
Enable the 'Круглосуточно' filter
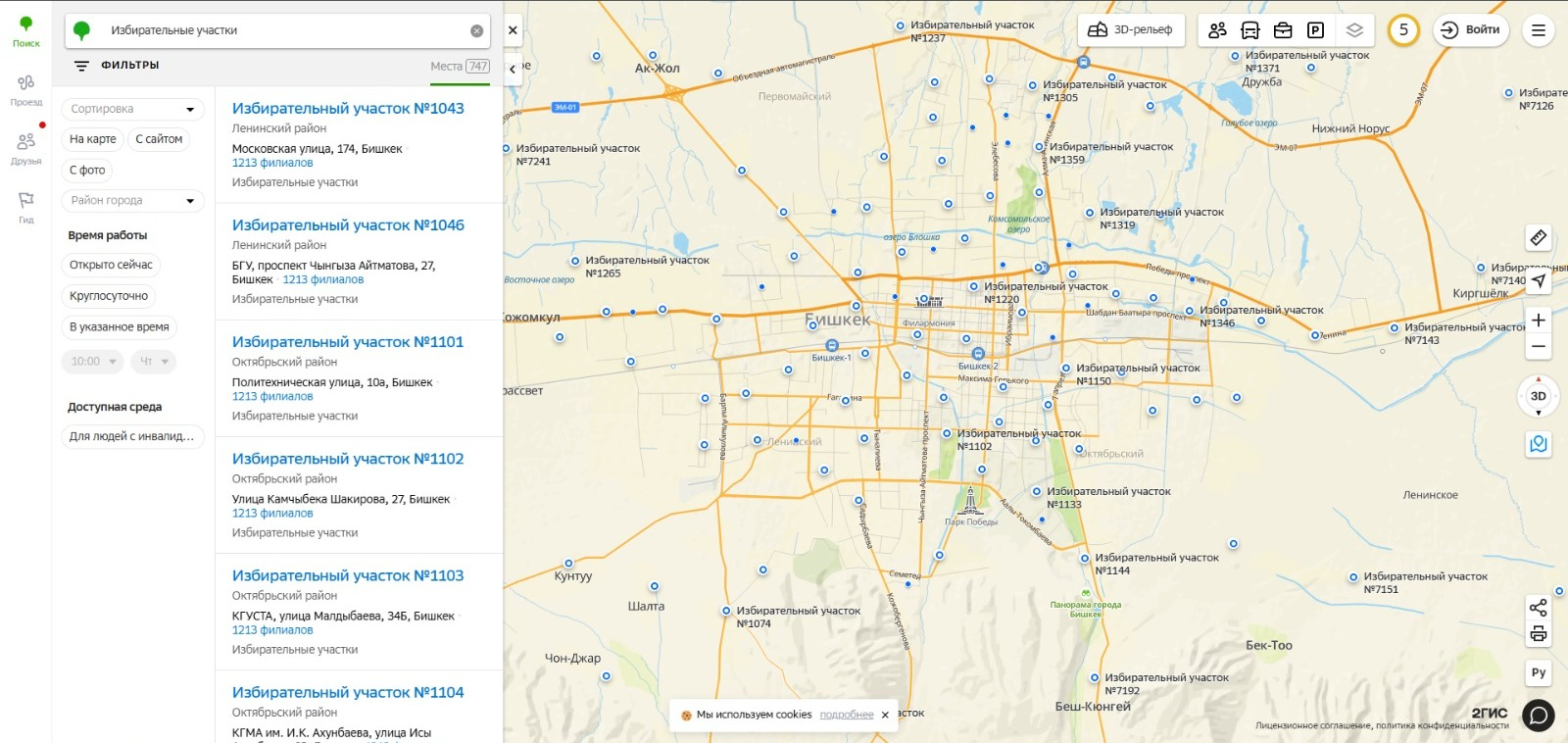pyautogui.click(x=109, y=296)
